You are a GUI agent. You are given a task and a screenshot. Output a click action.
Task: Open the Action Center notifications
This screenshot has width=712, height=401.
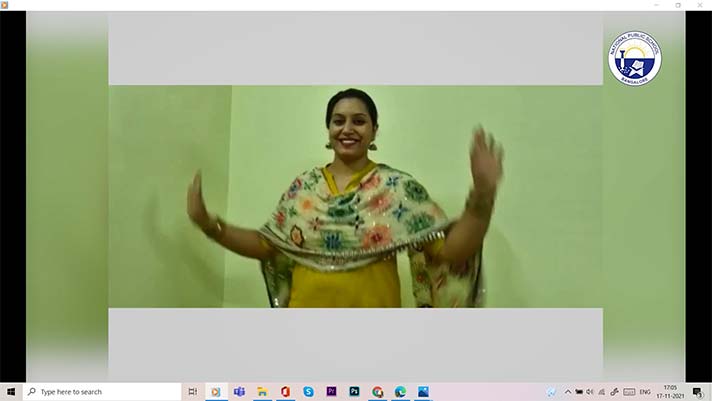point(698,392)
